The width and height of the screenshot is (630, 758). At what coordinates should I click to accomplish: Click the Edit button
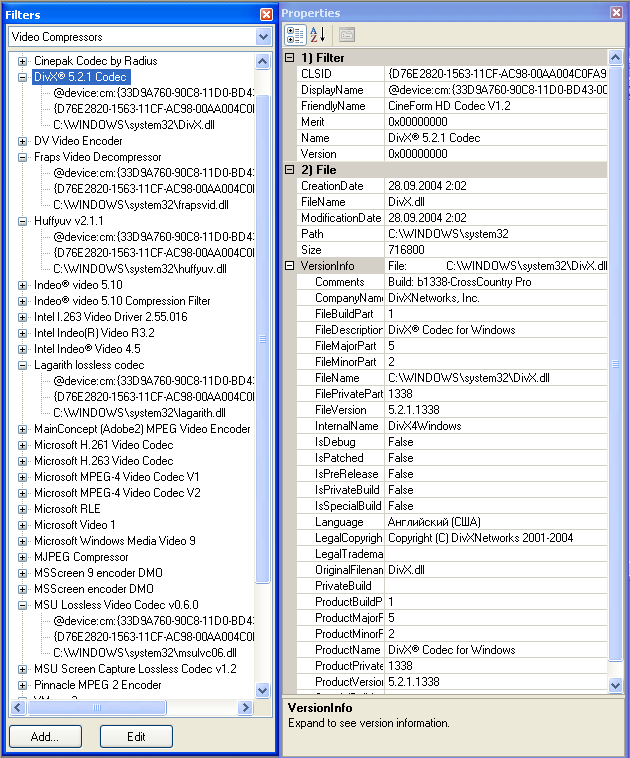pos(136,736)
